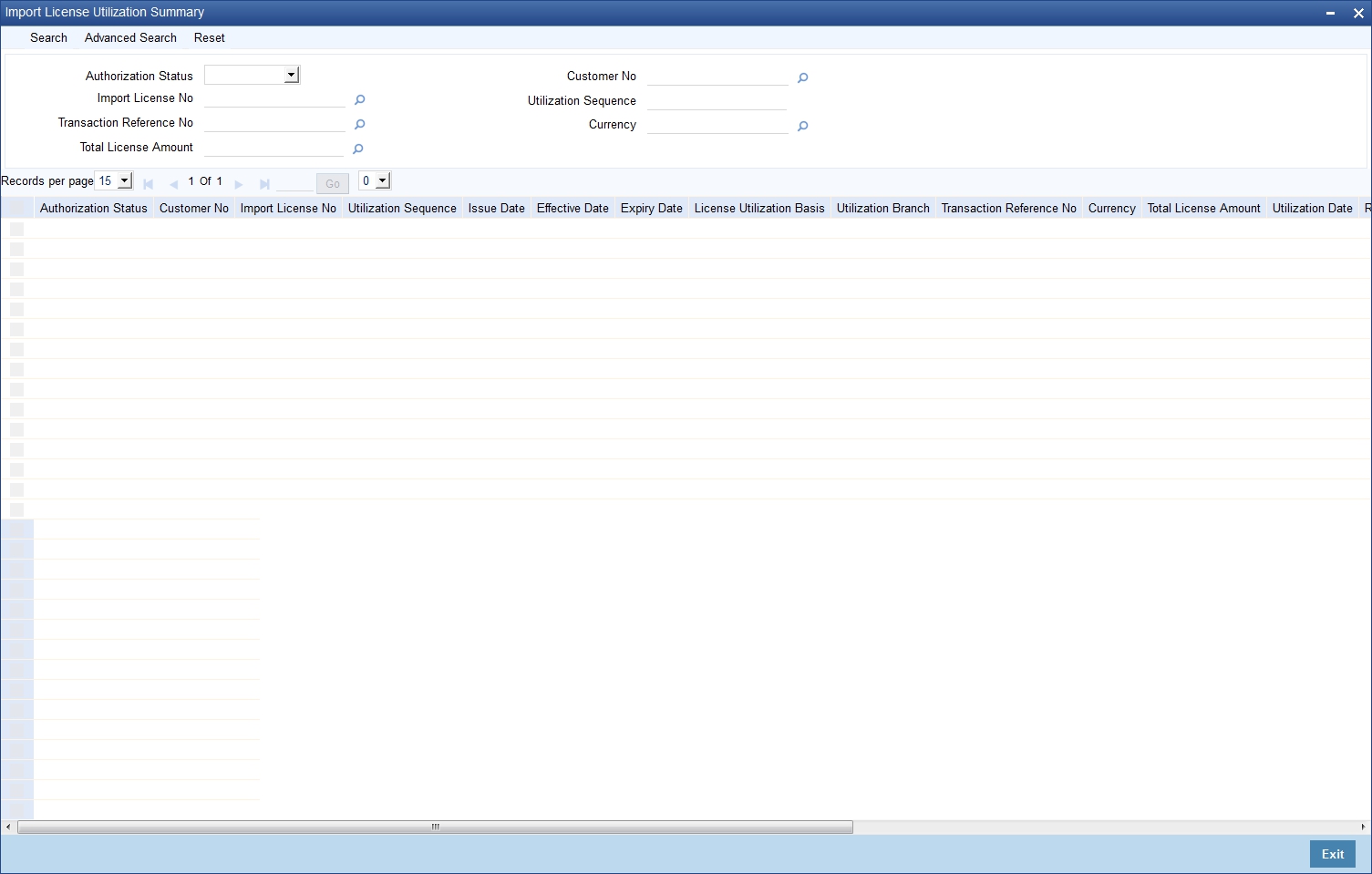The width and height of the screenshot is (1372, 874).
Task: Focus the Customer No input field
Action: [x=717, y=77]
